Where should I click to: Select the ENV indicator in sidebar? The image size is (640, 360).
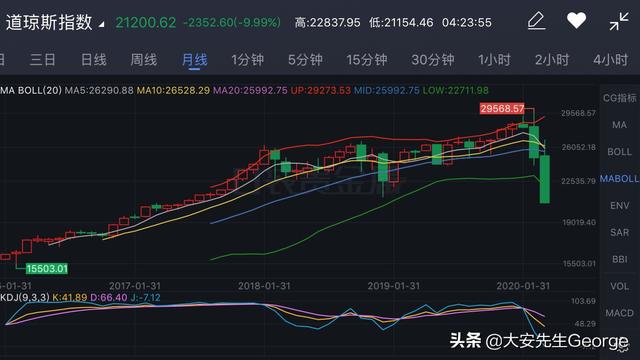pyautogui.click(x=620, y=206)
